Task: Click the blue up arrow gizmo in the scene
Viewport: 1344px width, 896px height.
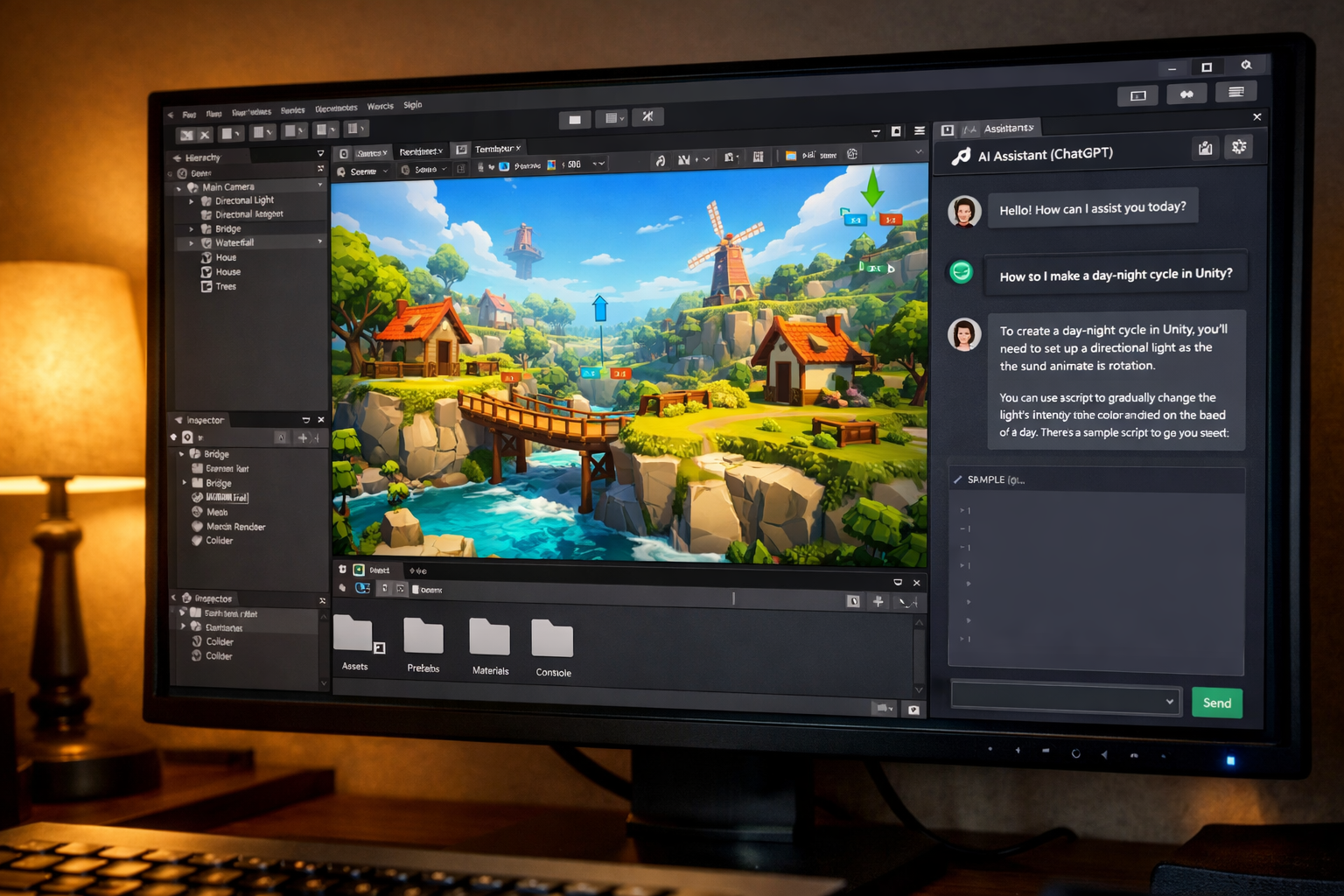Action: pyautogui.click(x=600, y=308)
